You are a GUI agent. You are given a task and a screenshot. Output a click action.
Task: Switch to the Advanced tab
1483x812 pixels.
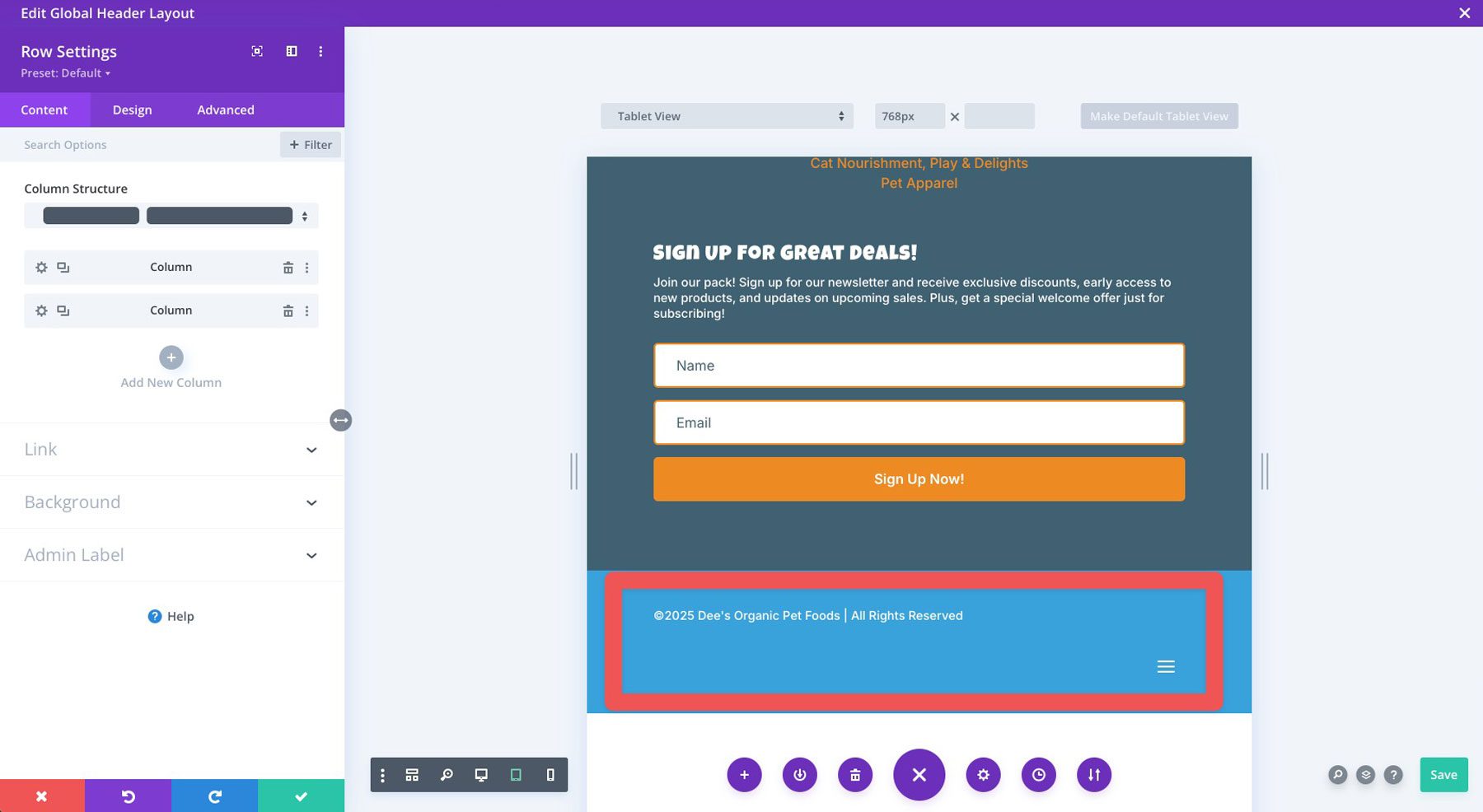pos(224,110)
